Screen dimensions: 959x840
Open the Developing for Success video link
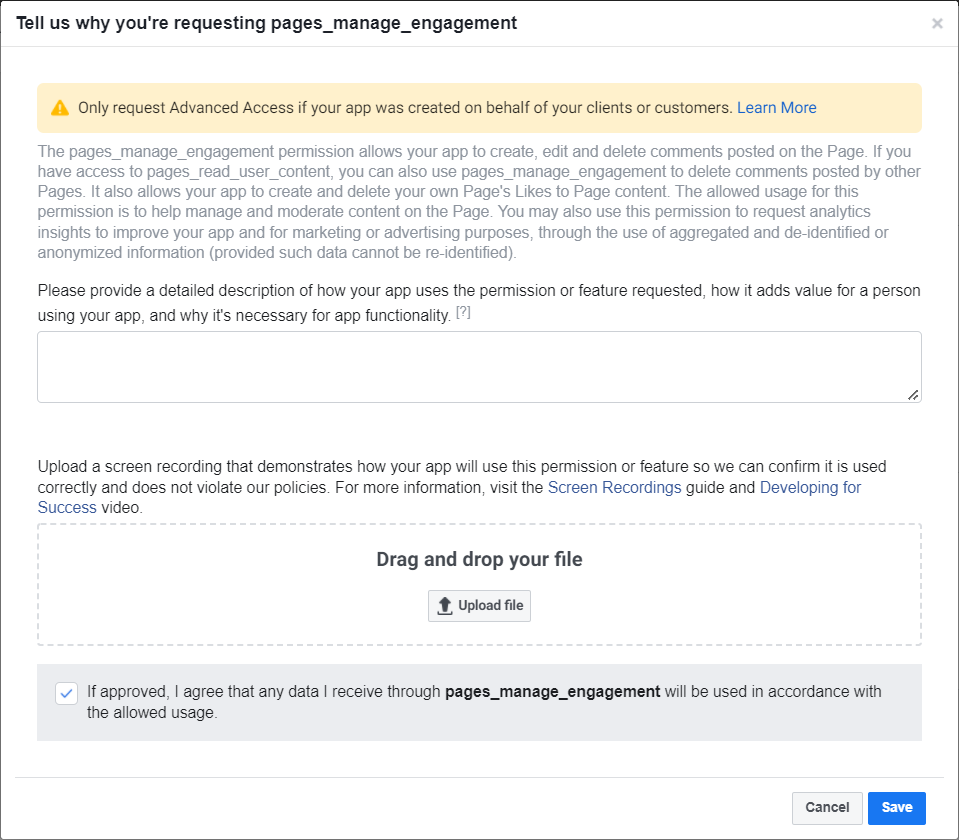click(x=810, y=487)
